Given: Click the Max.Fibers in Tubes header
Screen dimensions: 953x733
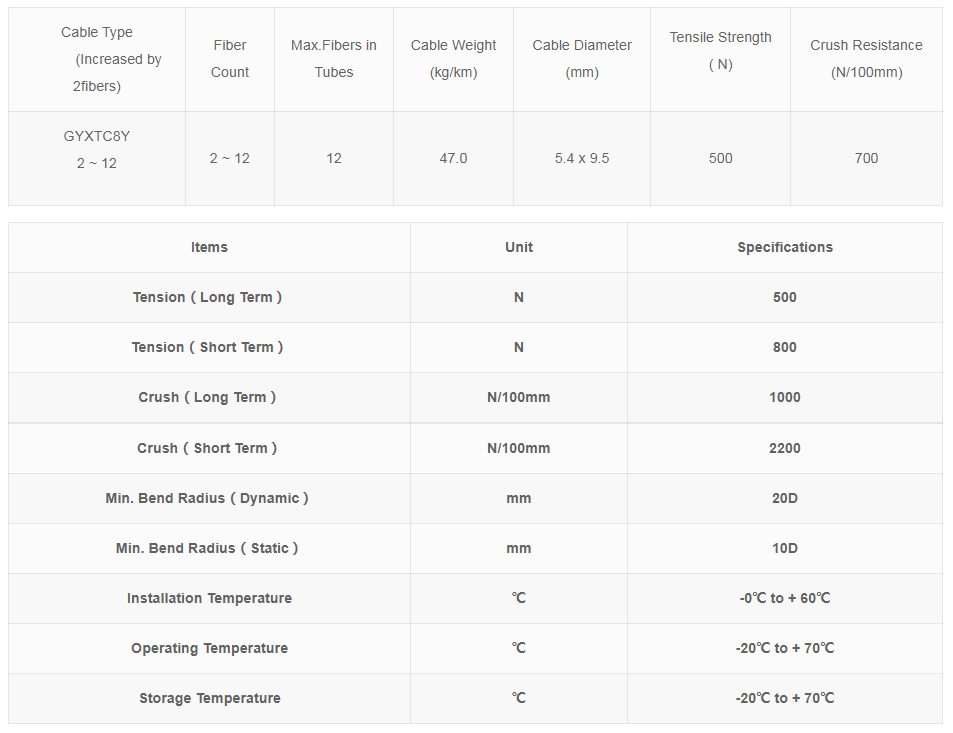Looking at the screenshot, I should tap(334, 59).
